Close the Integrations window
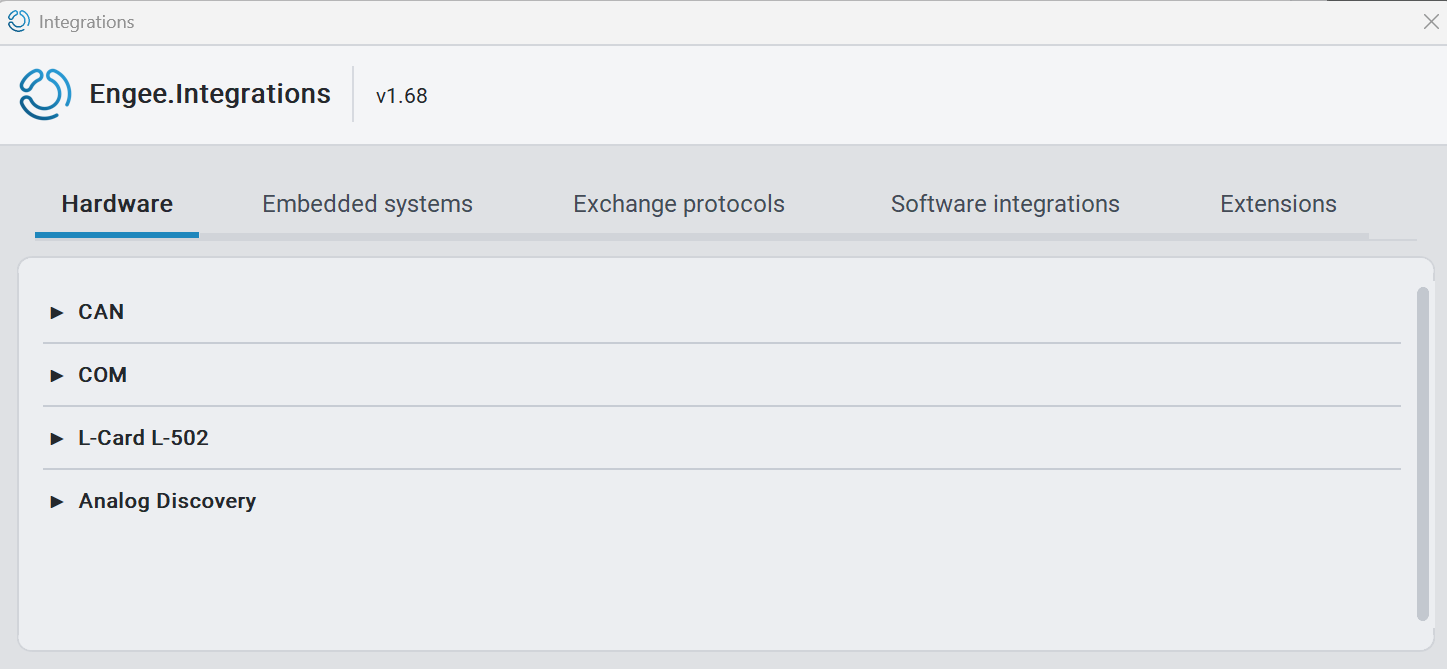This screenshot has width=1447, height=669. (x=1431, y=22)
